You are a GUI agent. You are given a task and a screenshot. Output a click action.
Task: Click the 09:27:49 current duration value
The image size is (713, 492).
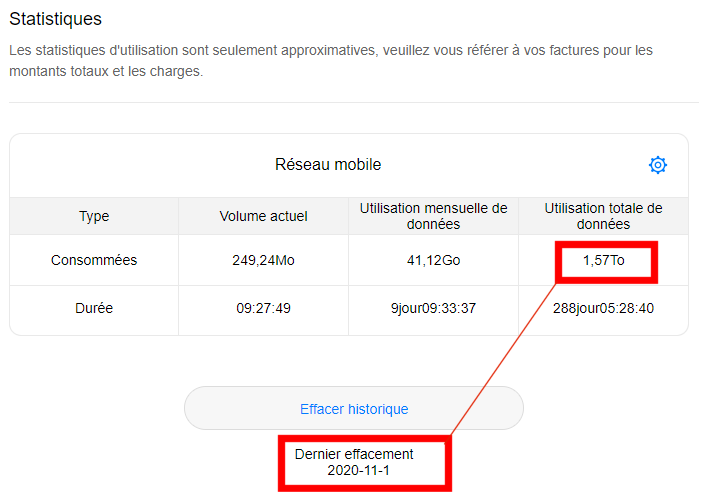(x=264, y=309)
